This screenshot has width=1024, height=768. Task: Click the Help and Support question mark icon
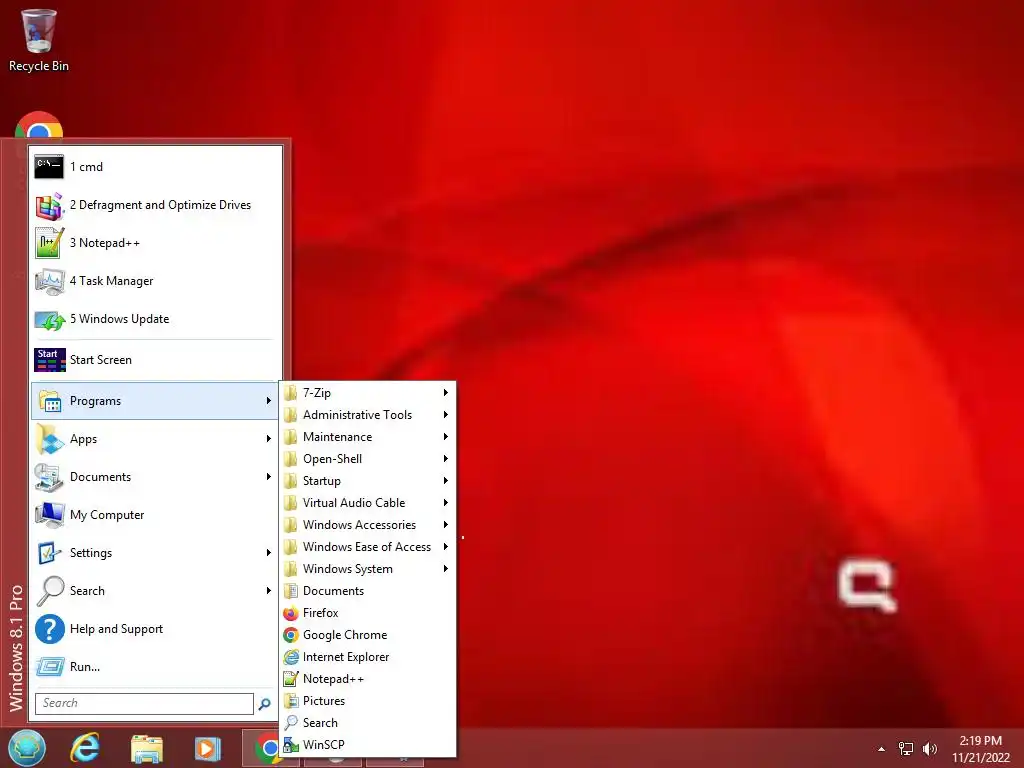point(49,629)
